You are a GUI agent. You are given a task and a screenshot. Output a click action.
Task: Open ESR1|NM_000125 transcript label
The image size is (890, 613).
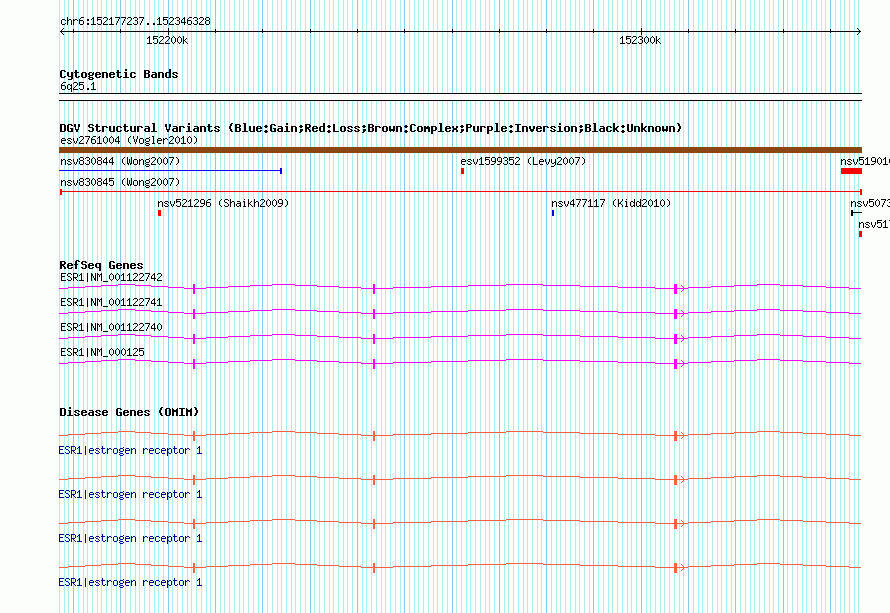pos(102,352)
